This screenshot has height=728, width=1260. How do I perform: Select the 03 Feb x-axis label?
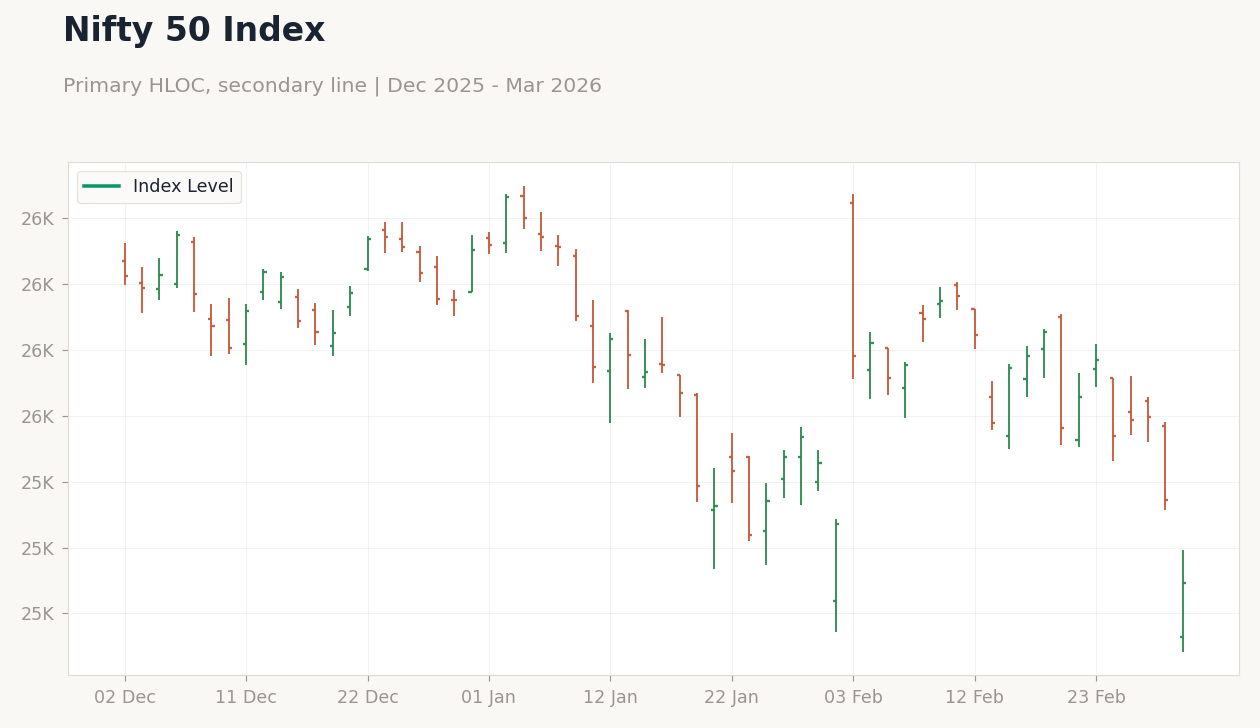click(853, 698)
